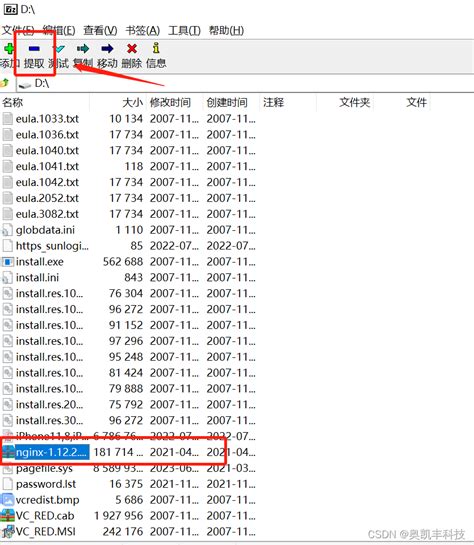Screen dimensions: 474x545
Task: Select file eula.1036.txt
Action: click(x=47, y=135)
